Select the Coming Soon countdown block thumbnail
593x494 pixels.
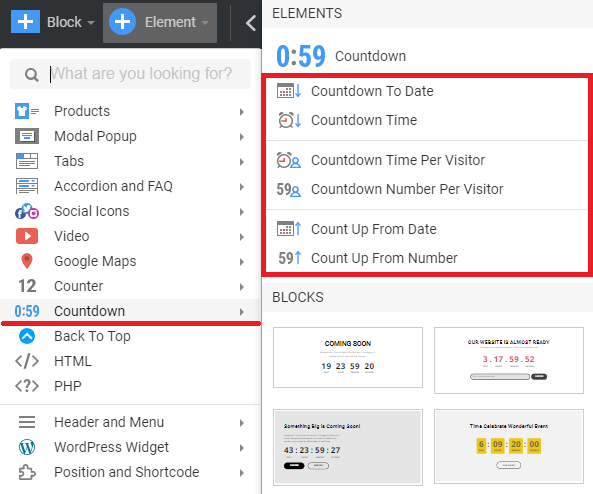click(x=348, y=357)
